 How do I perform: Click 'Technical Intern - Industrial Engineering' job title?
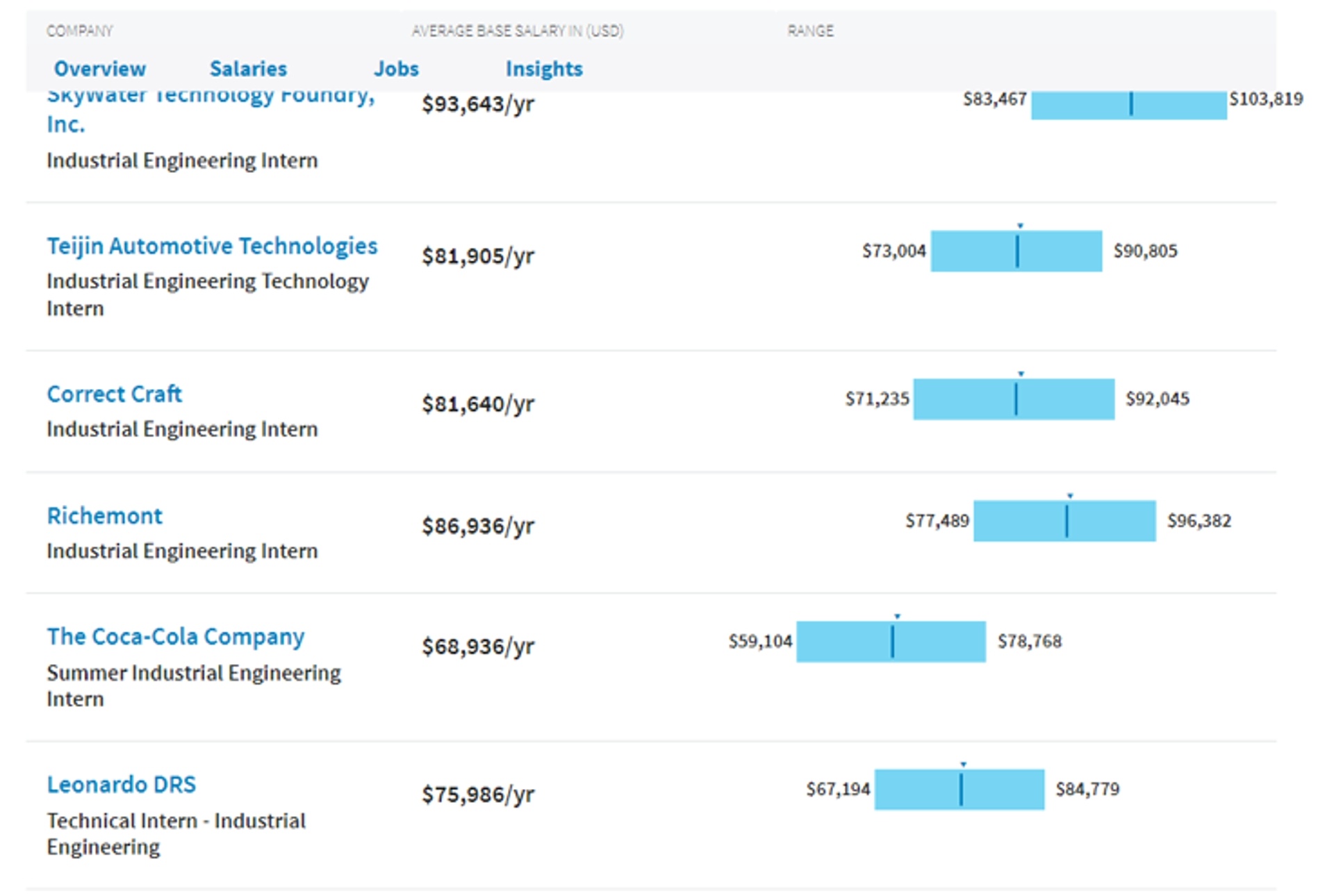176,833
